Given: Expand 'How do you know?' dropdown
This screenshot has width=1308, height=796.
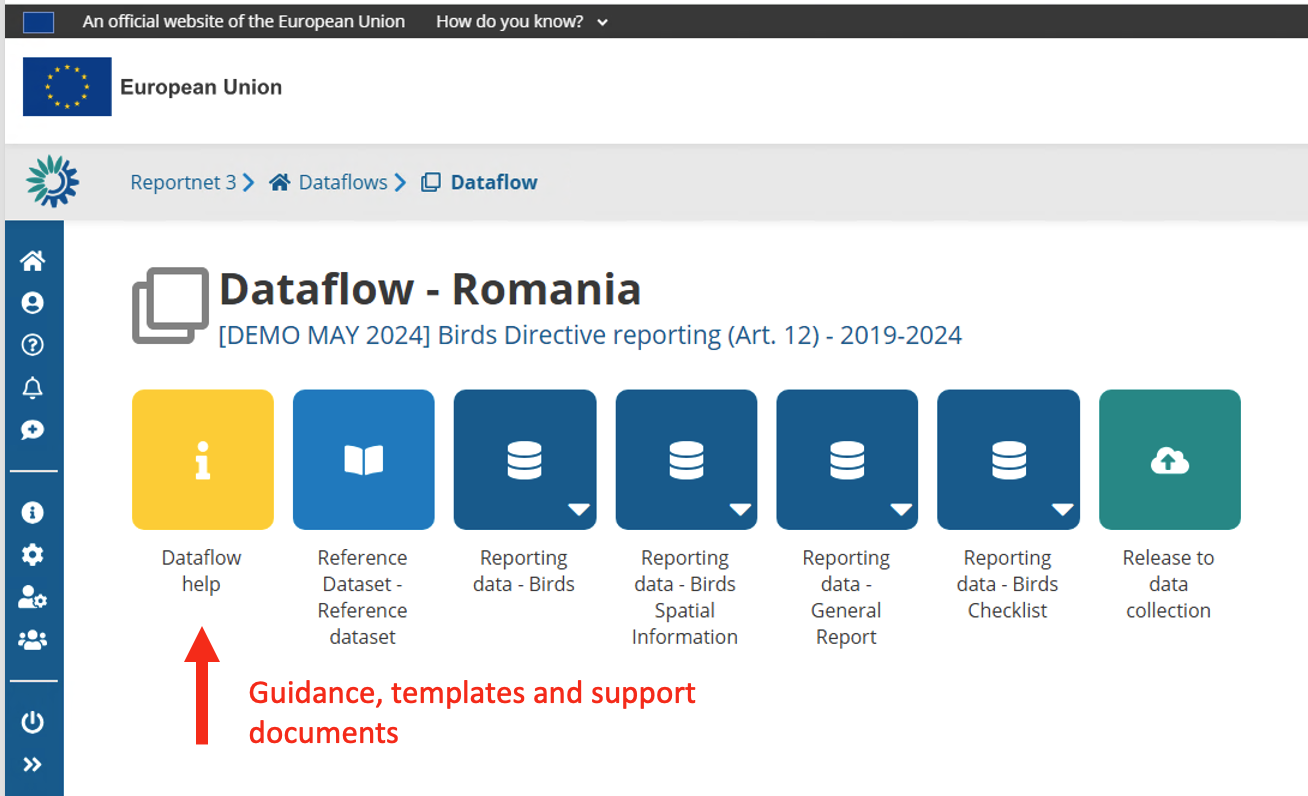Looking at the screenshot, I should pos(521,21).
